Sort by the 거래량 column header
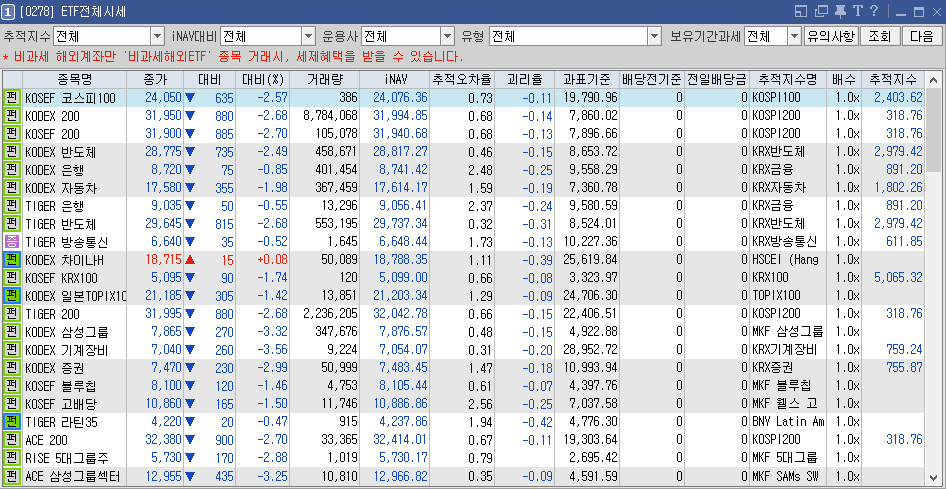 [325, 80]
